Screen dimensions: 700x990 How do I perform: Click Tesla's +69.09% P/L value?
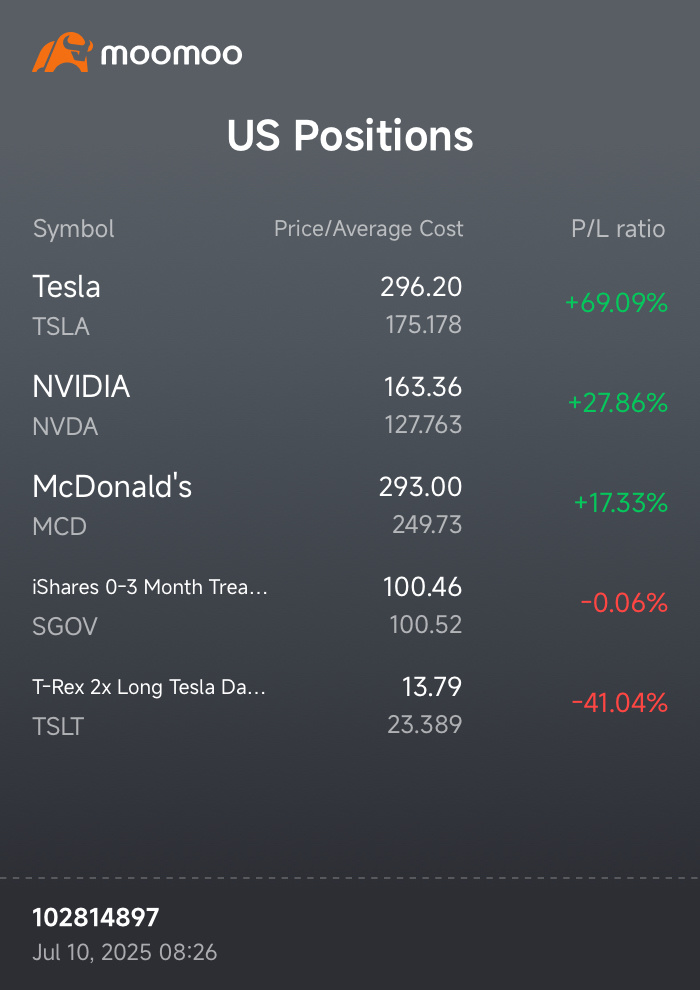[617, 303]
